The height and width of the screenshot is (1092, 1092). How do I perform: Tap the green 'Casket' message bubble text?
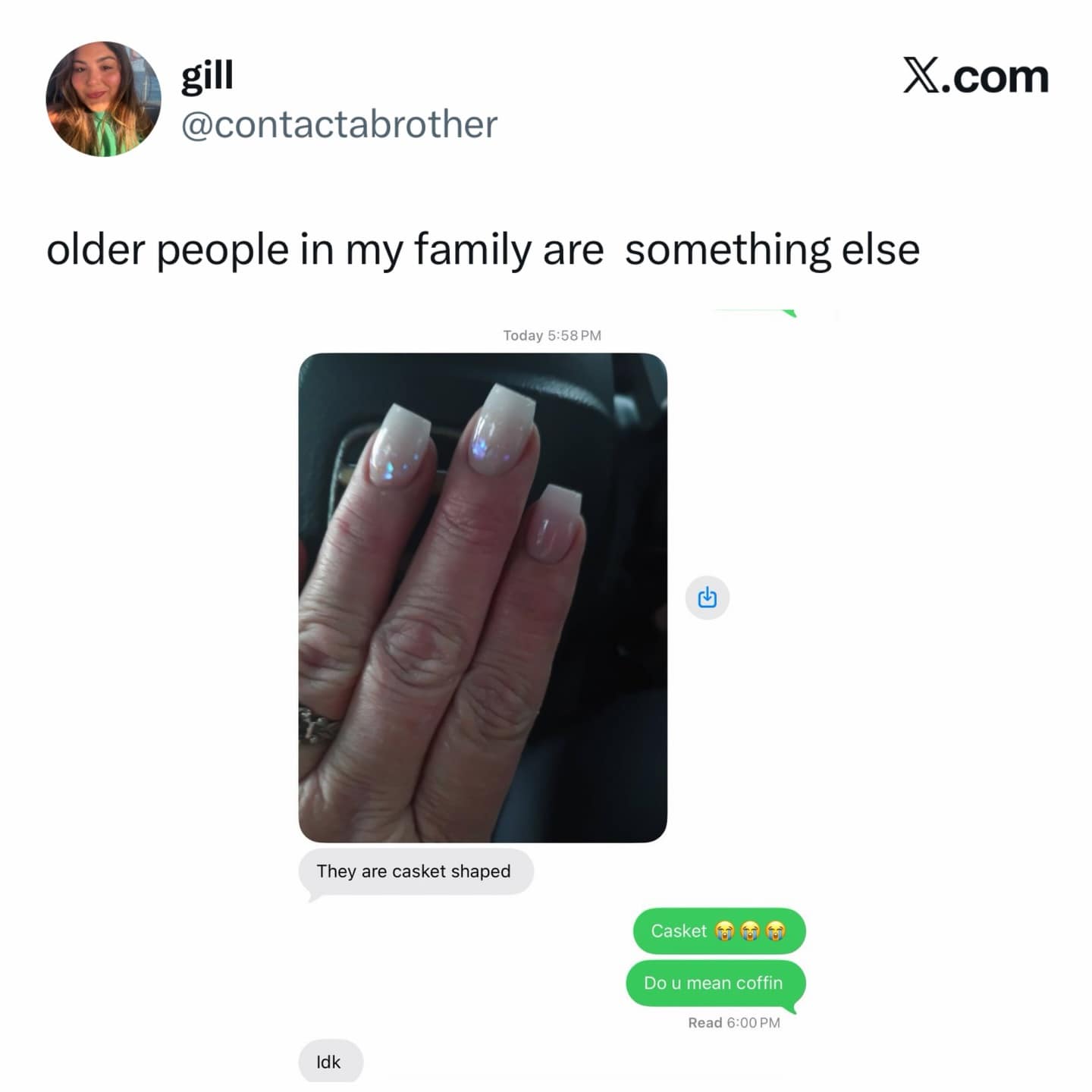point(679,930)
